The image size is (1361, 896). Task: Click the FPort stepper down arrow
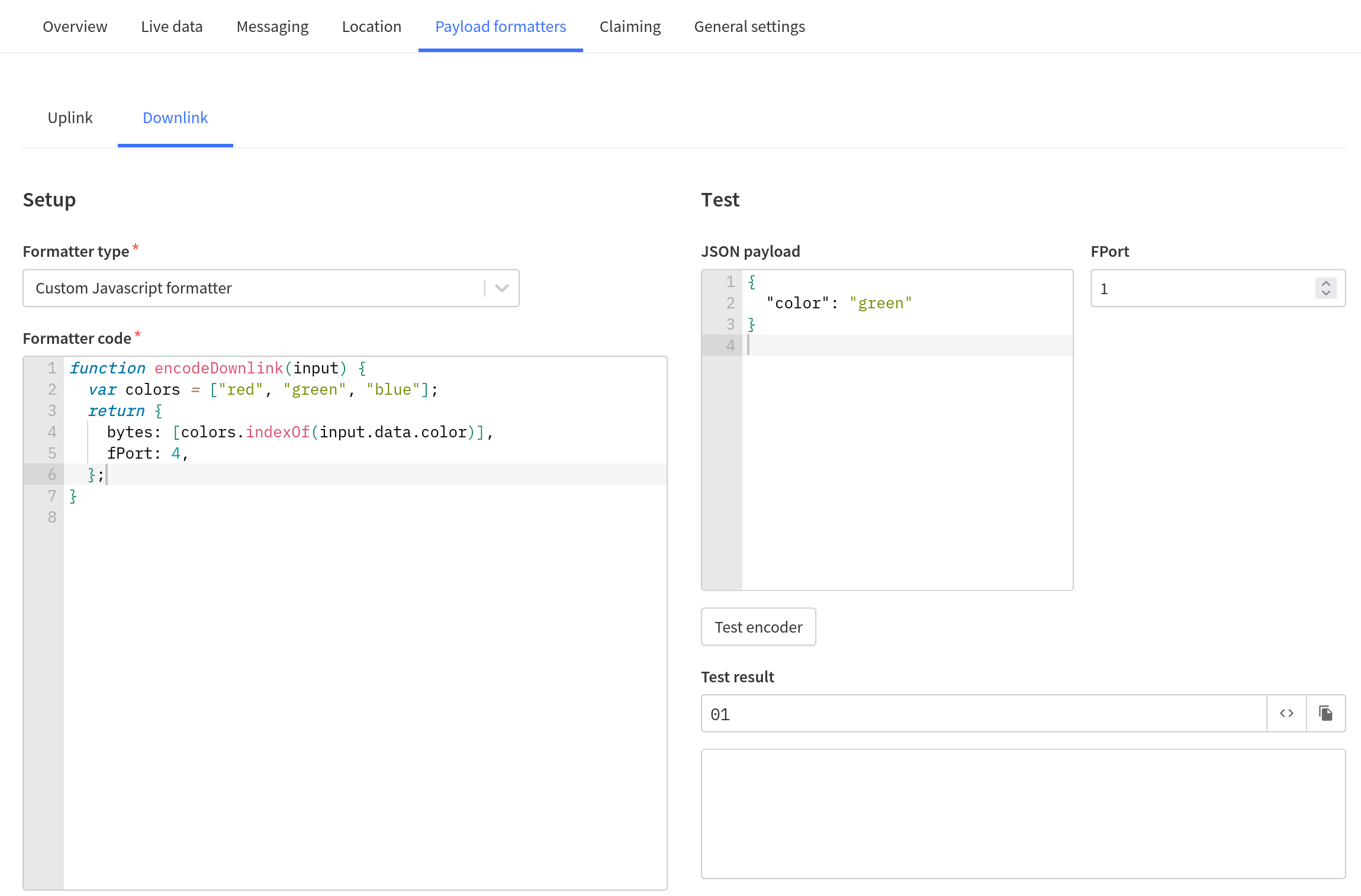[x=1326, y=294]
